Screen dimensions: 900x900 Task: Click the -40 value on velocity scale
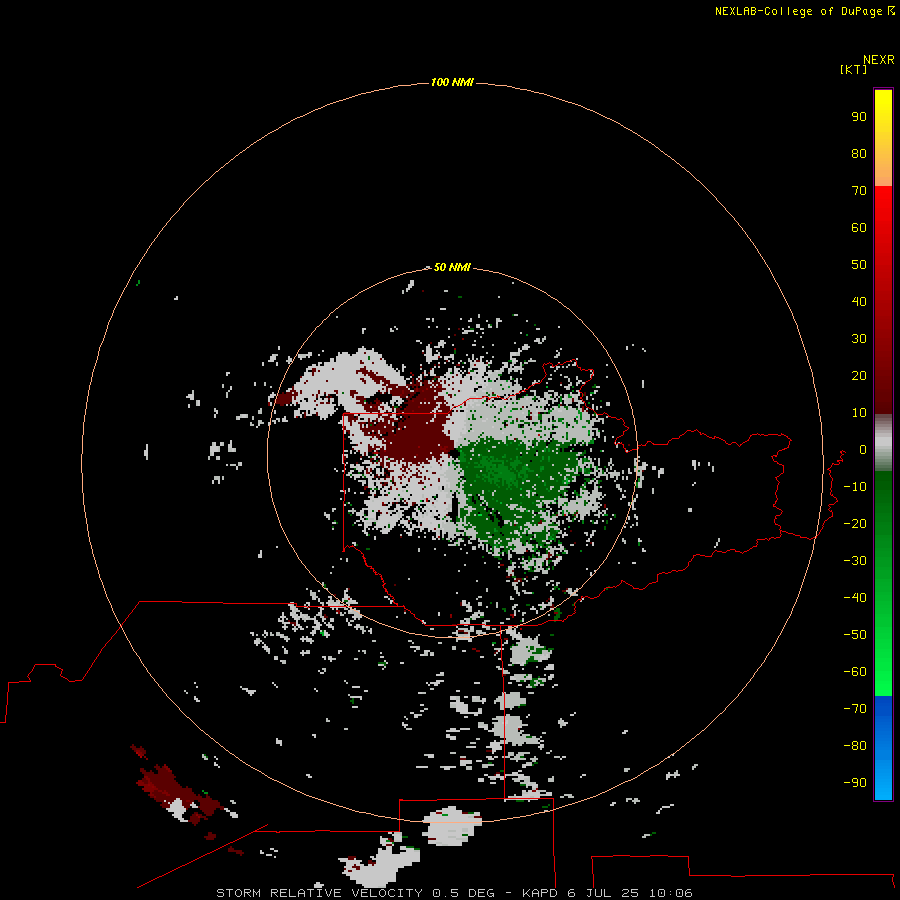(x=855, y=598)
